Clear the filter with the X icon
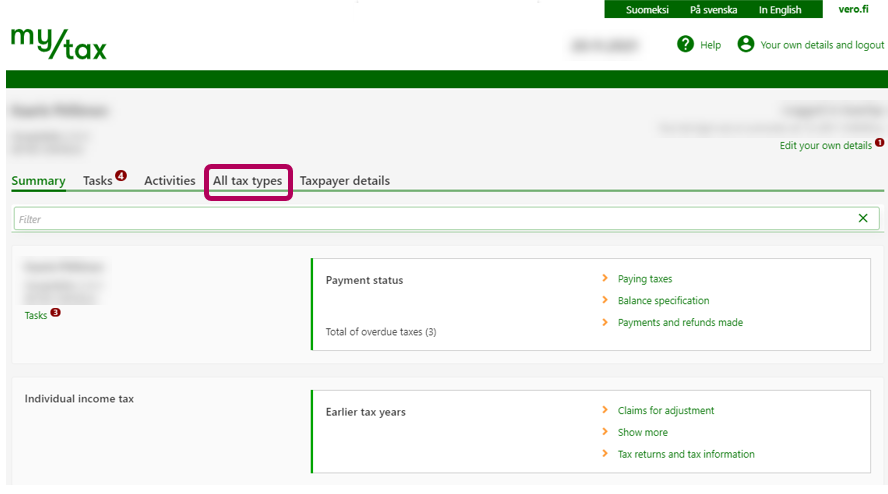The height and width of the screenshot is (494, 888). pos(863,218)
